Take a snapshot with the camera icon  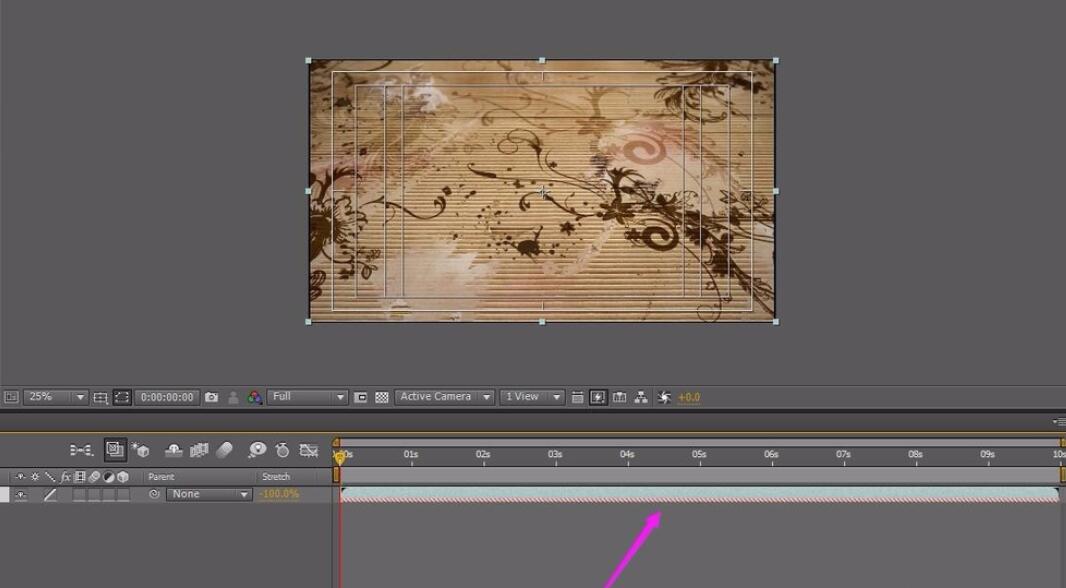211,397
